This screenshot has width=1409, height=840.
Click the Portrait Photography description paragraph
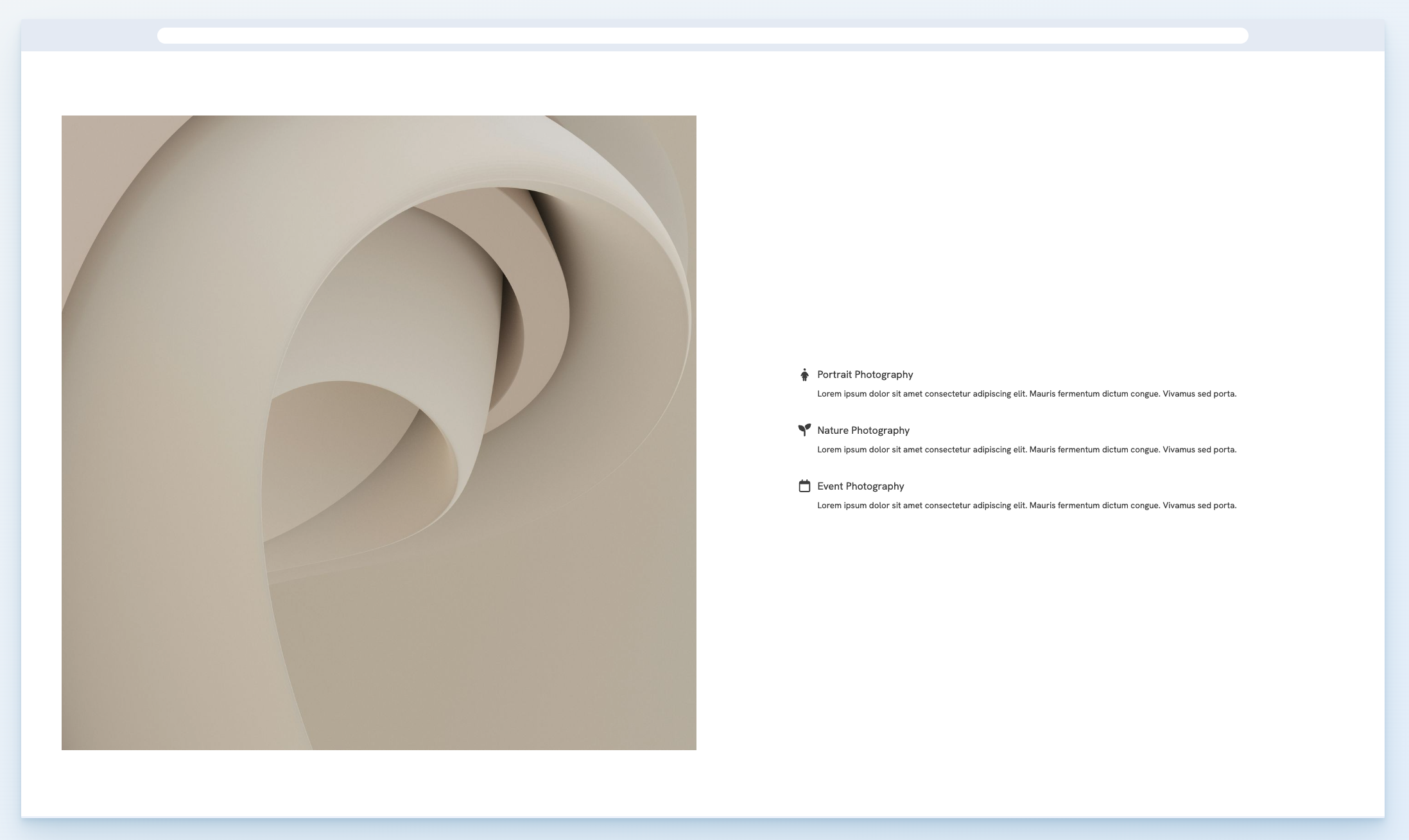pos(1026,393)
